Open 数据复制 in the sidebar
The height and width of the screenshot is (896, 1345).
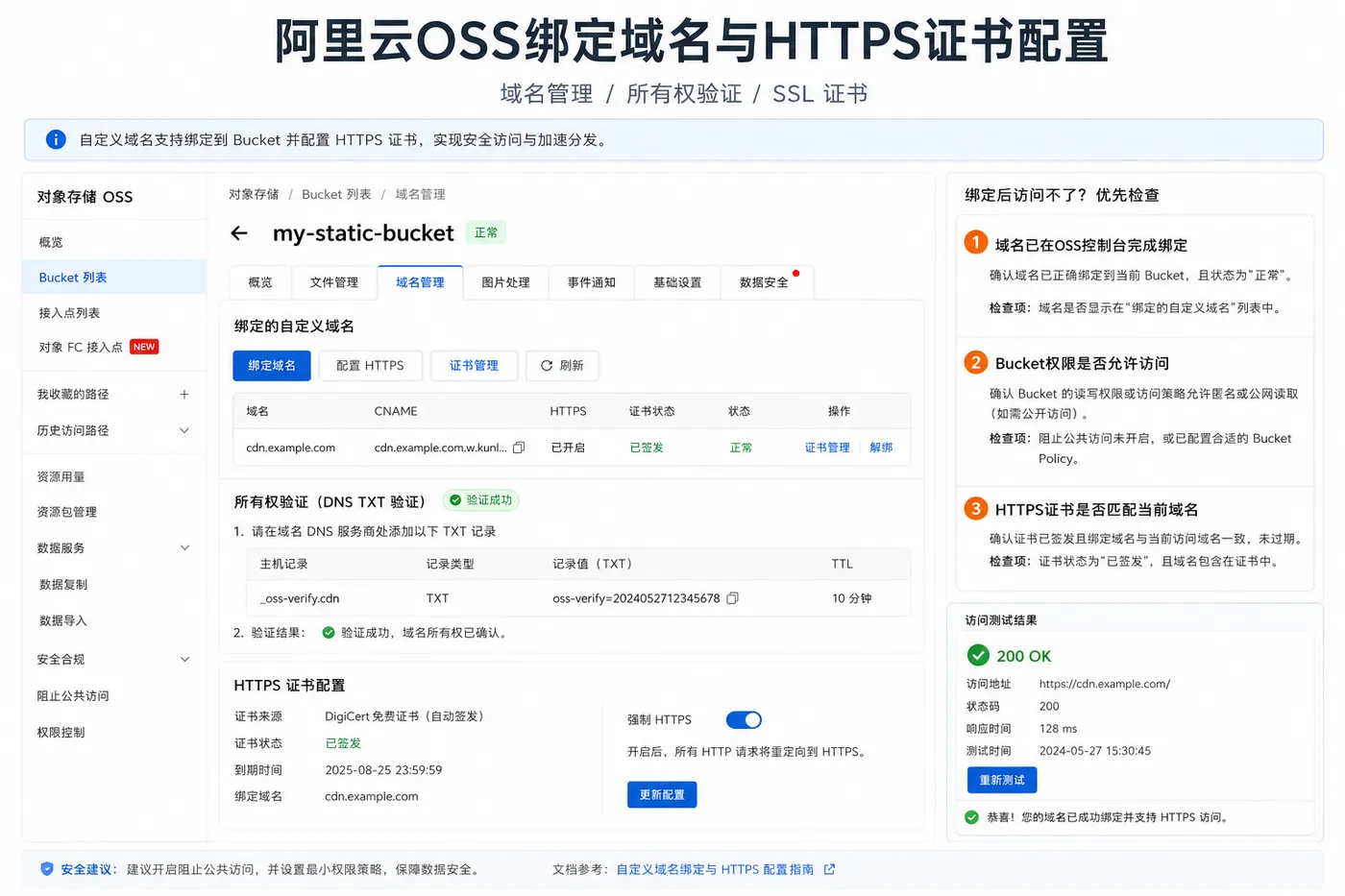[63, 585]
